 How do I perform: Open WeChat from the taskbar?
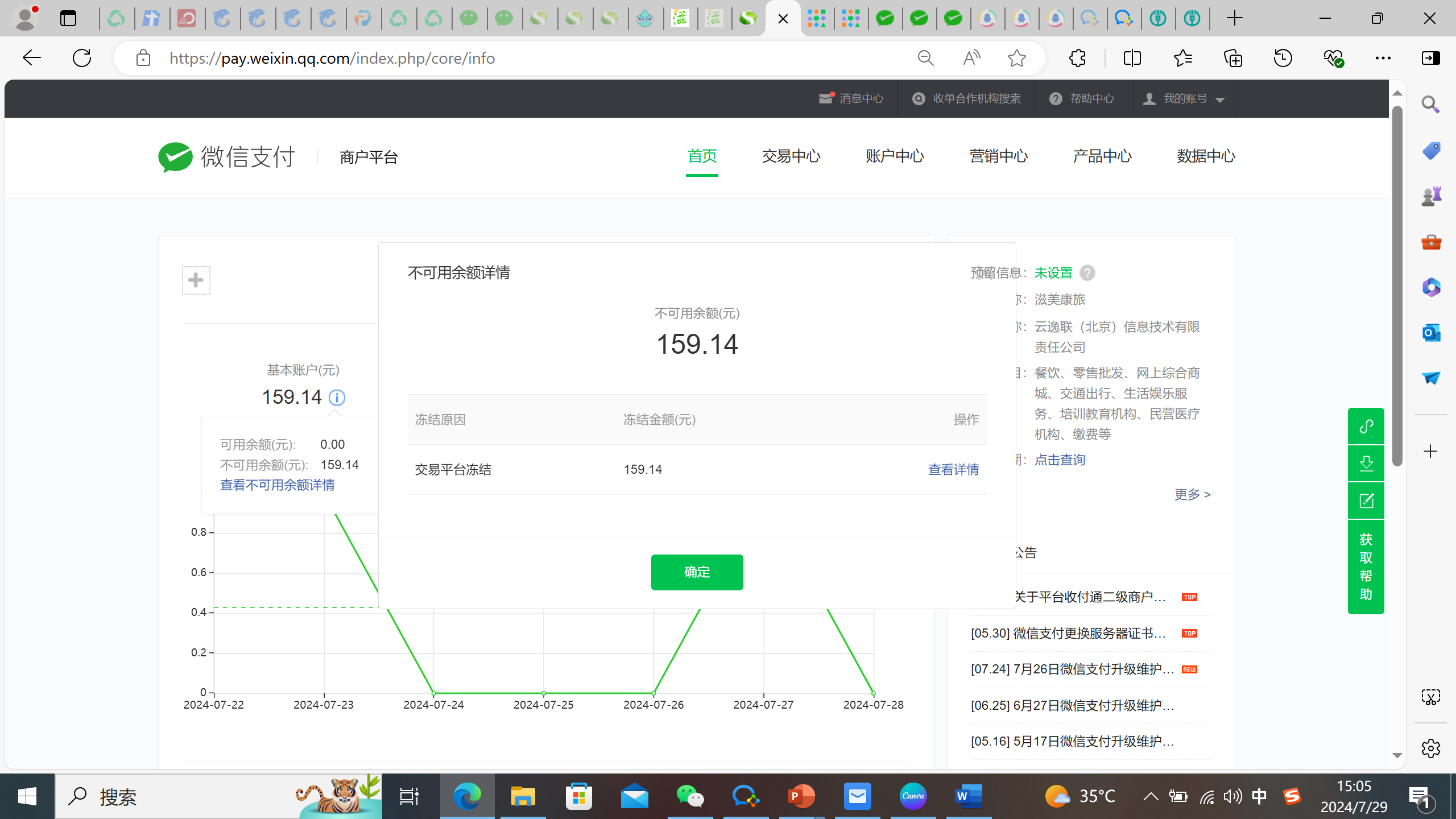[689, 796]
